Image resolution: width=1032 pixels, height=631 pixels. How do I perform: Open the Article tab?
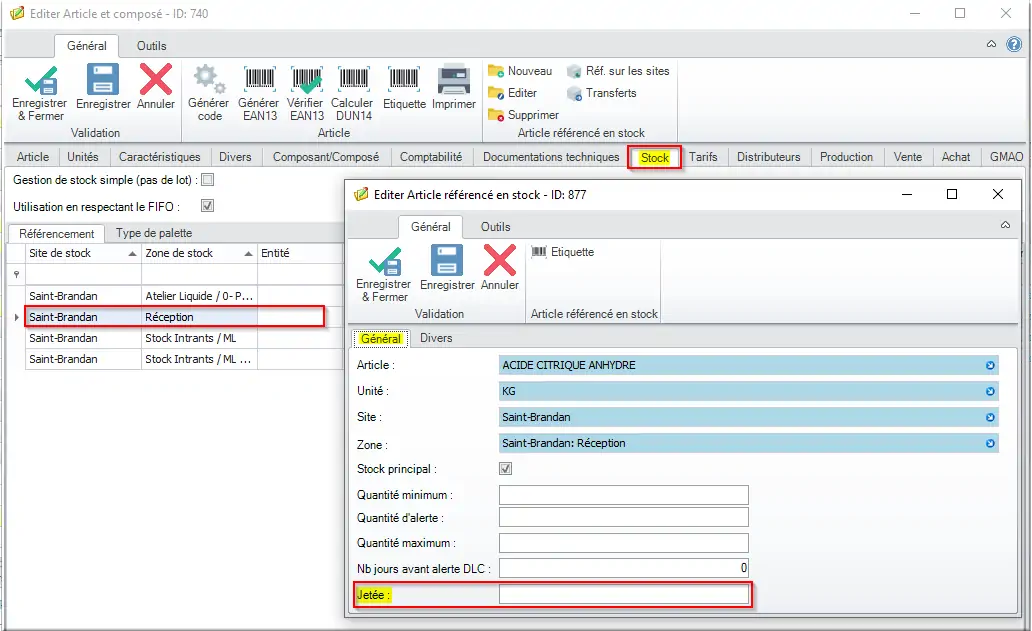pyautogui.click(x=33, y=157)
